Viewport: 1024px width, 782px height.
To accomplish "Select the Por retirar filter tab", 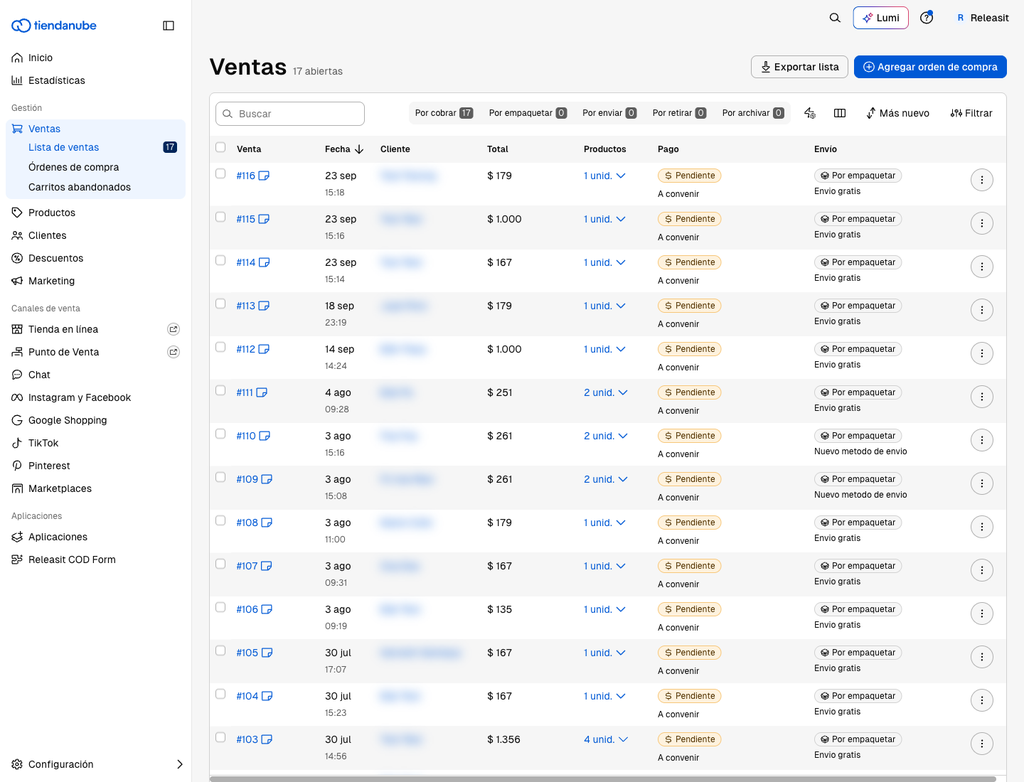I will pos(679,113).
